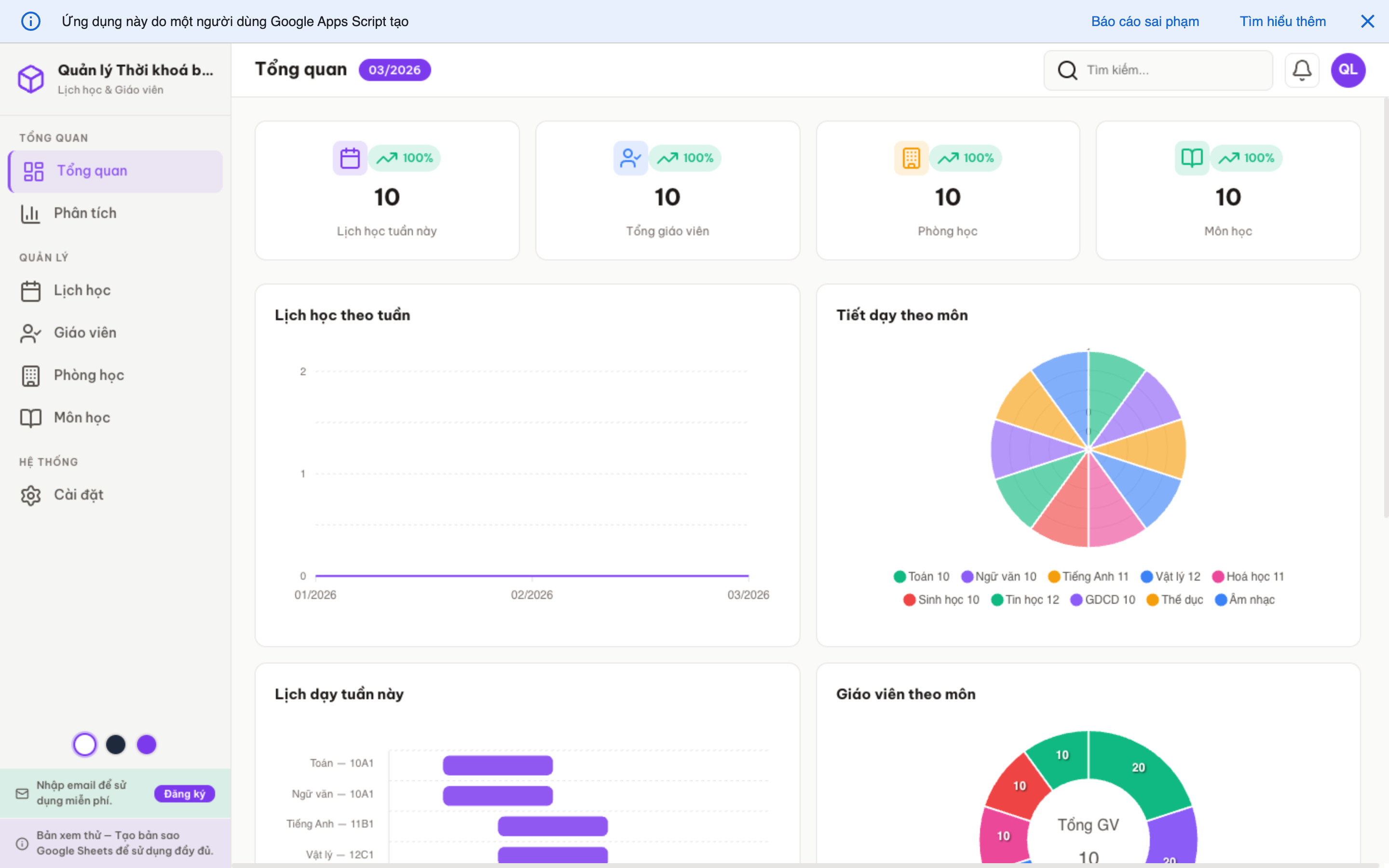Select the dark navy theme swatch
The image size is (1389, 868).
coord(116,745)
